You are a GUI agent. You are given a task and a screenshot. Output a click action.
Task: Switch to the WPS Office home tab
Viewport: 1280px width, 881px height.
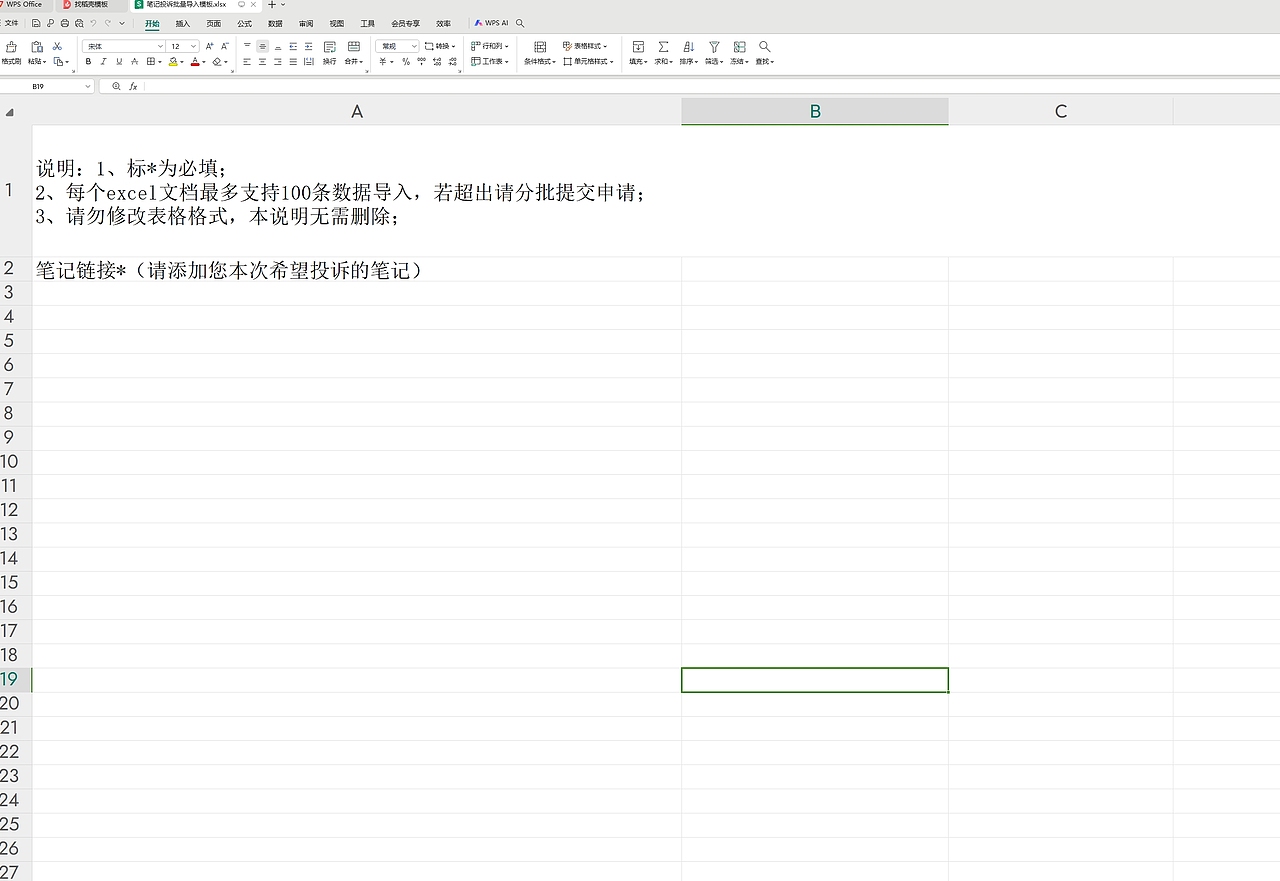click(24, 4)
